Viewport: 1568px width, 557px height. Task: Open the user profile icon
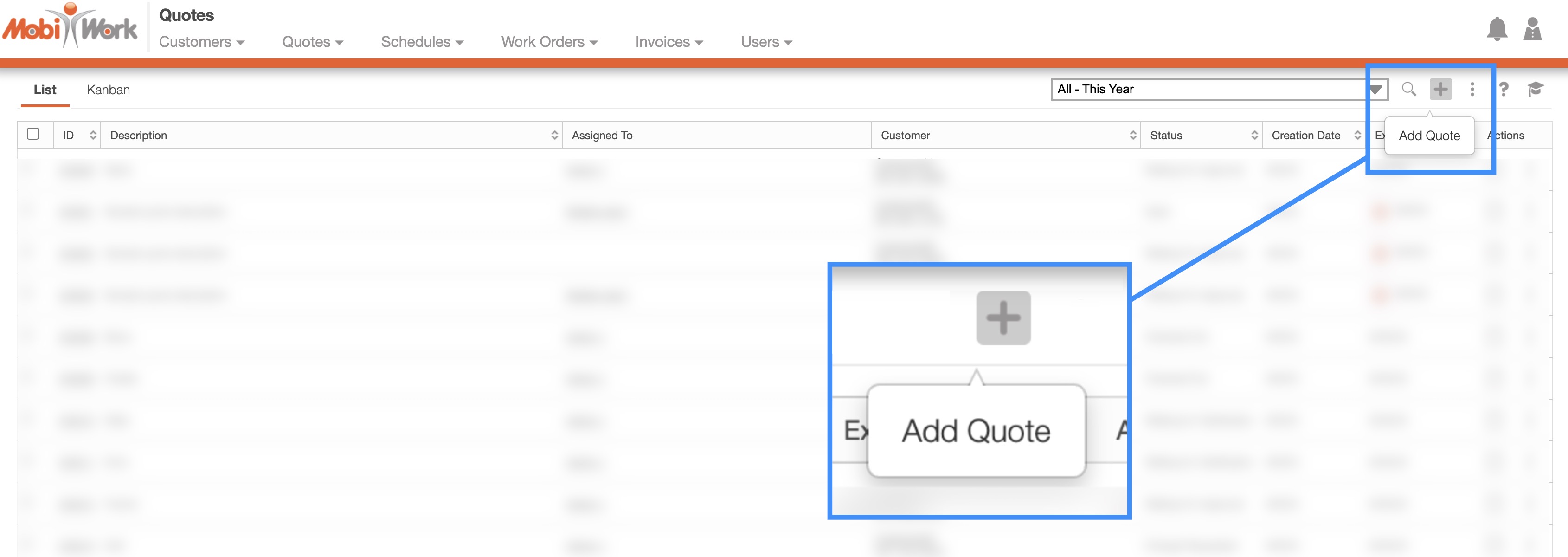(x=1532, y=29)
